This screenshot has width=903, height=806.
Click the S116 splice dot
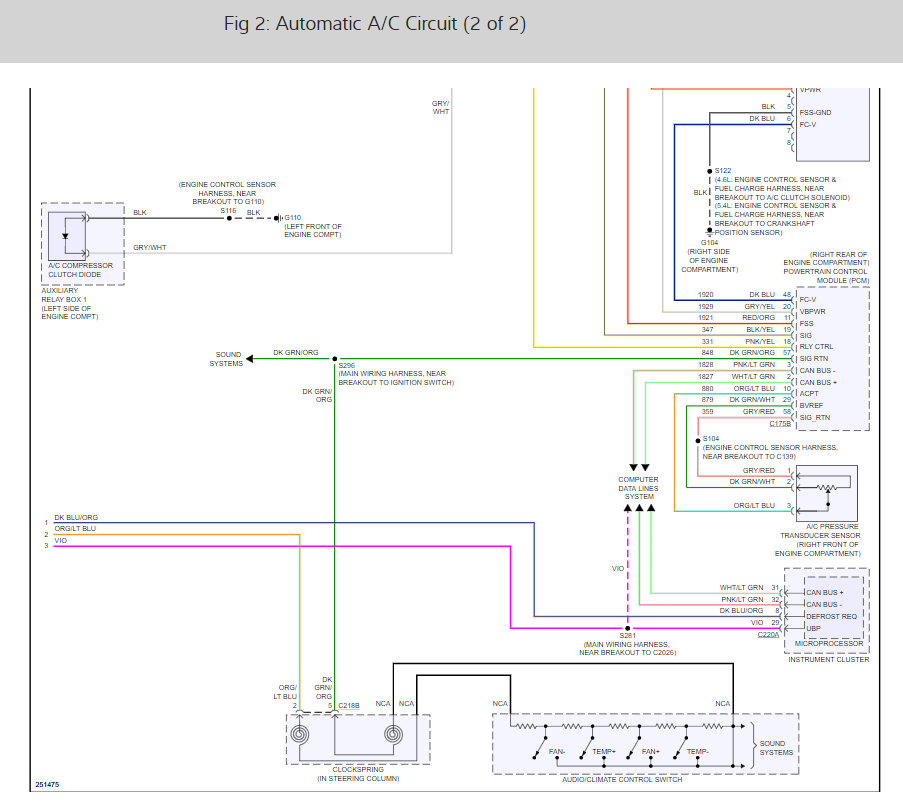(x=228, y=217)
